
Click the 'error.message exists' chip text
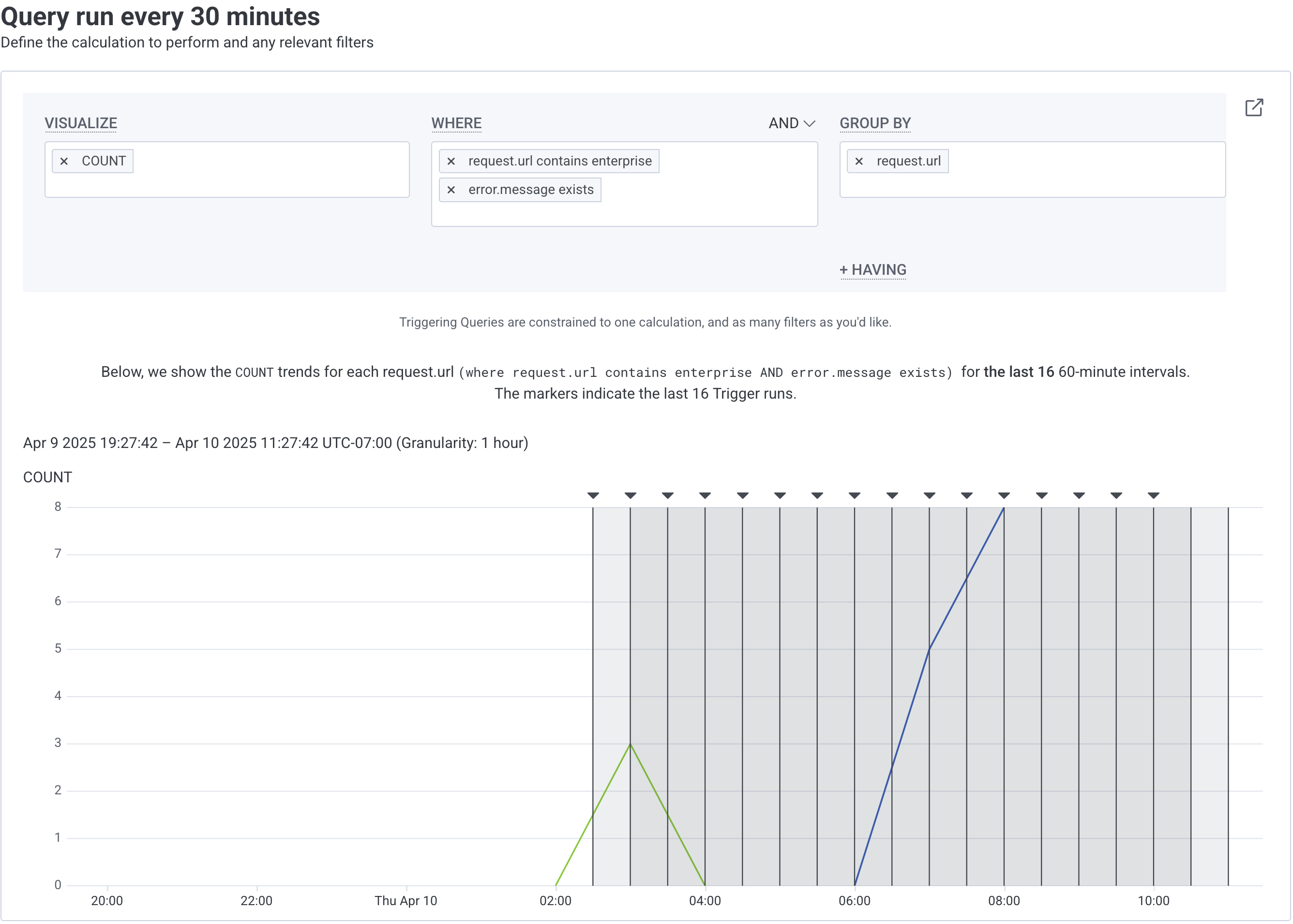point(530,190)
